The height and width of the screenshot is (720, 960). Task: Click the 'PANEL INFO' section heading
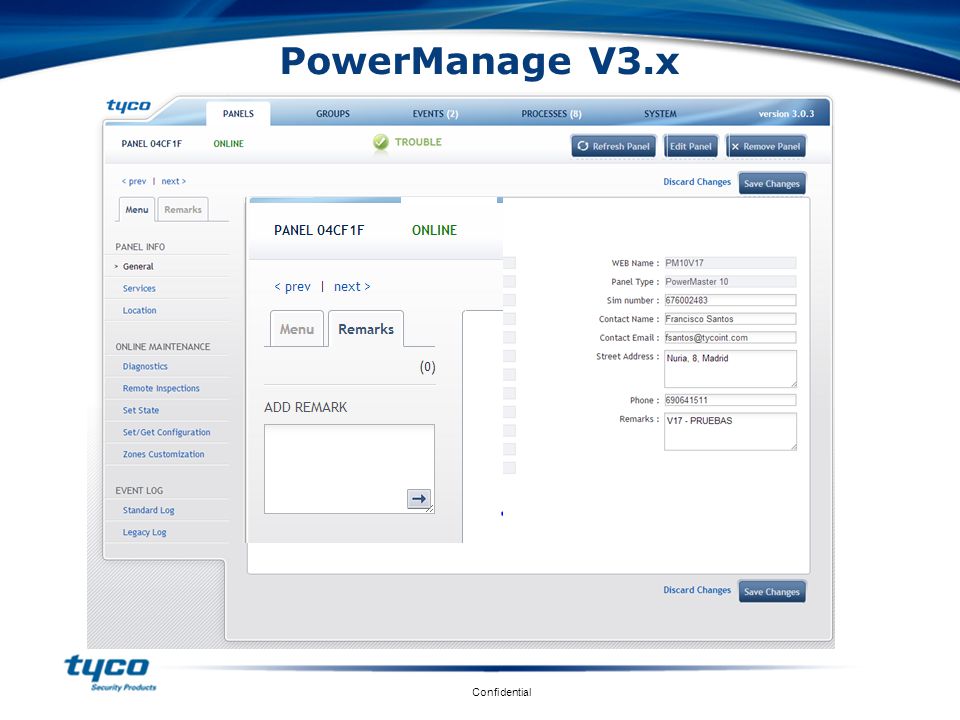click(x=140, y=247)
